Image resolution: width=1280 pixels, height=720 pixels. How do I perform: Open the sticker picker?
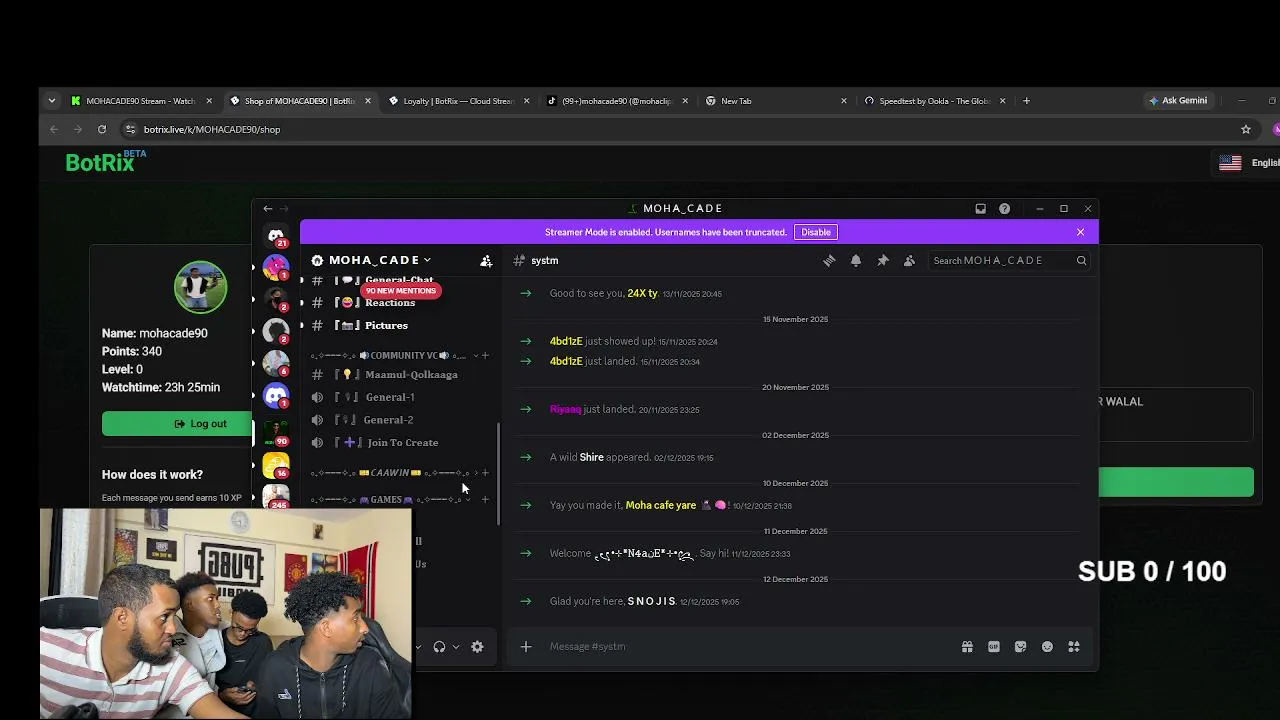pyautogui.click(x=1020, y=647)
